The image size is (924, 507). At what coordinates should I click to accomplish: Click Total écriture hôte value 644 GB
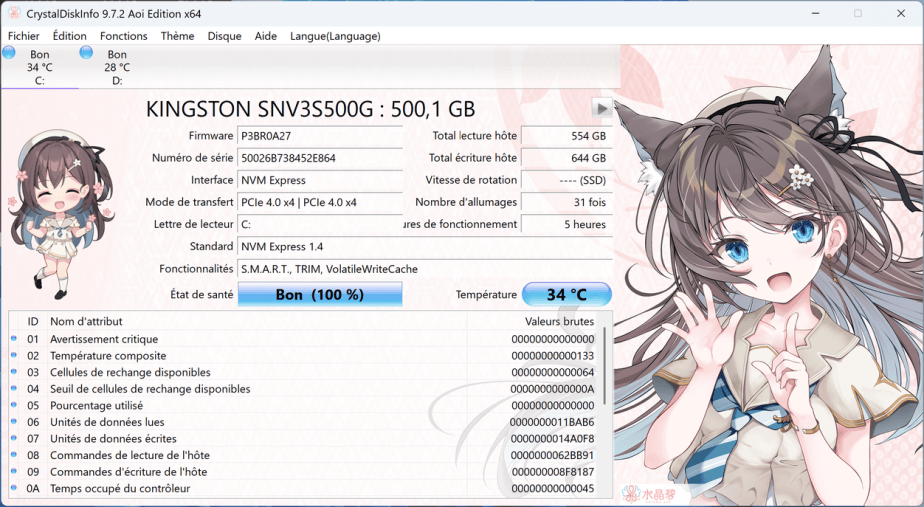click(567, 158)
